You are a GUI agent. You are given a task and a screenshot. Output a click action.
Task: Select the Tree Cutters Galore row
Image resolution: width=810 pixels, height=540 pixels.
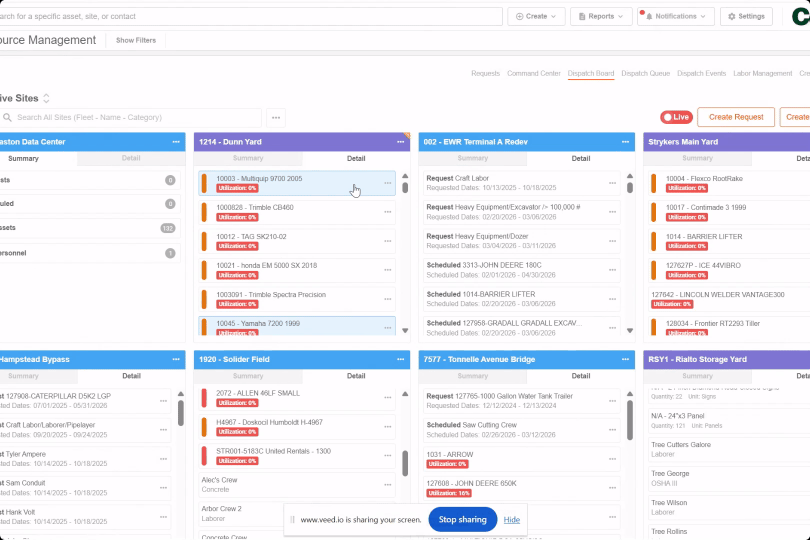coord(729,449)
